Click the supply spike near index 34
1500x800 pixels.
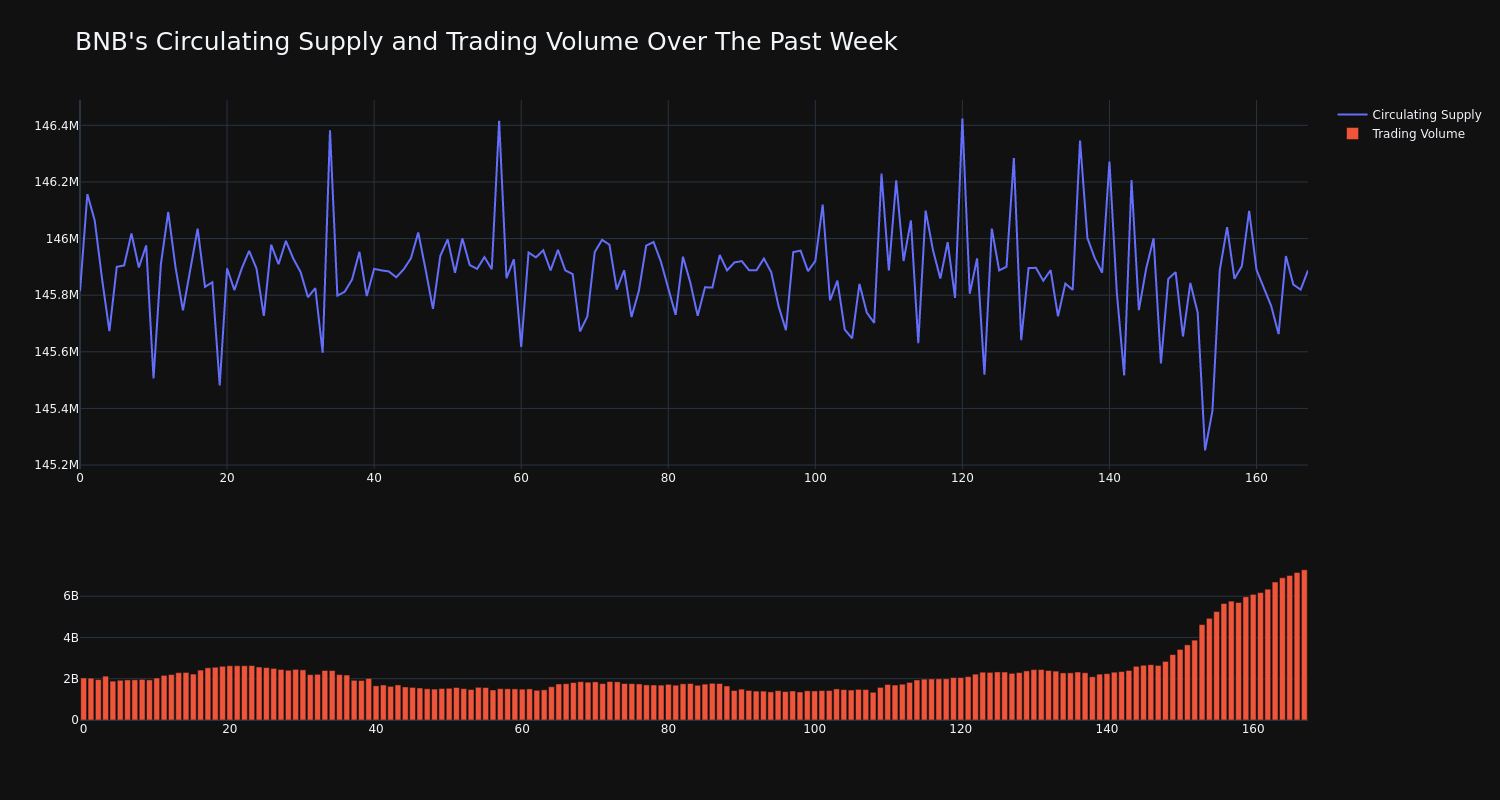pyautogui.click(x=330, y=131)
